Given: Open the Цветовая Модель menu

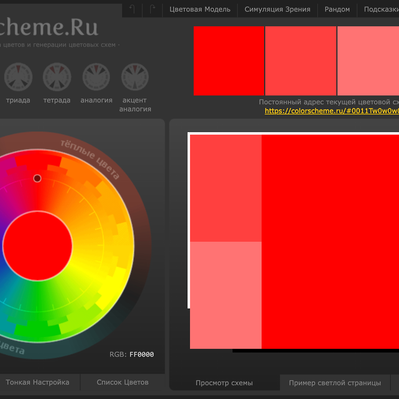Looking at the screenshot, I should click(x=200, y=10).
